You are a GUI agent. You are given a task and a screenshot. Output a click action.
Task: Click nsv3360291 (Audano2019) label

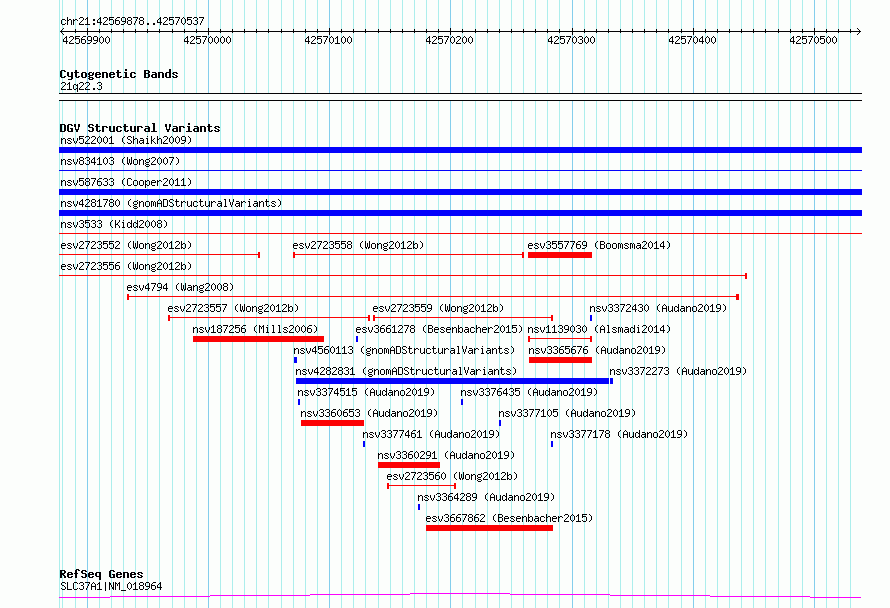point(446,455)
